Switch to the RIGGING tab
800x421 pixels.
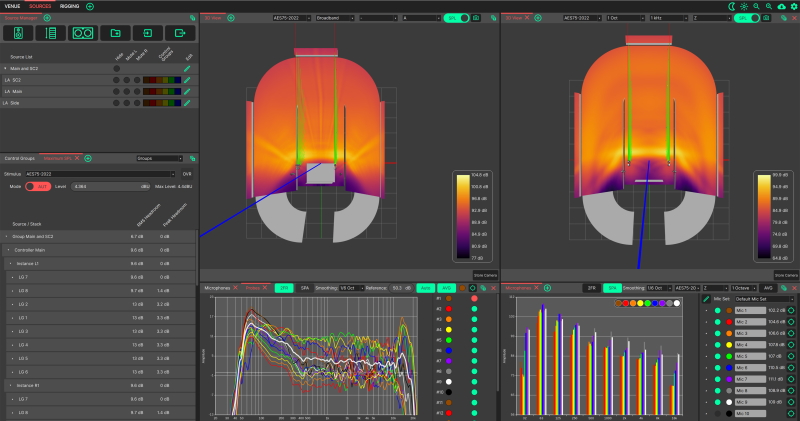(x=70, y=6)
